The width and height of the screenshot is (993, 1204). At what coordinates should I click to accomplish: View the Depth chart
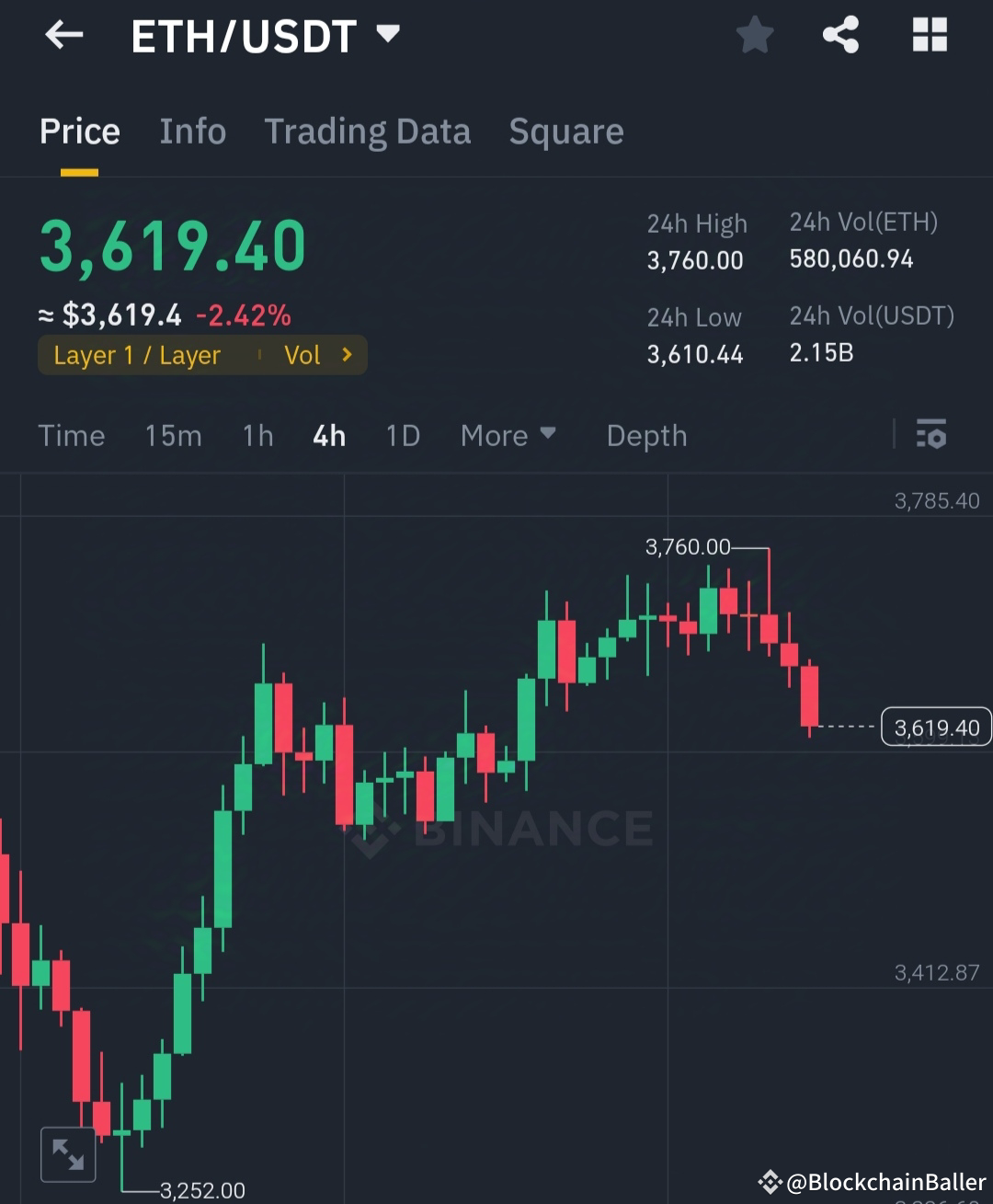pos(646,435)
